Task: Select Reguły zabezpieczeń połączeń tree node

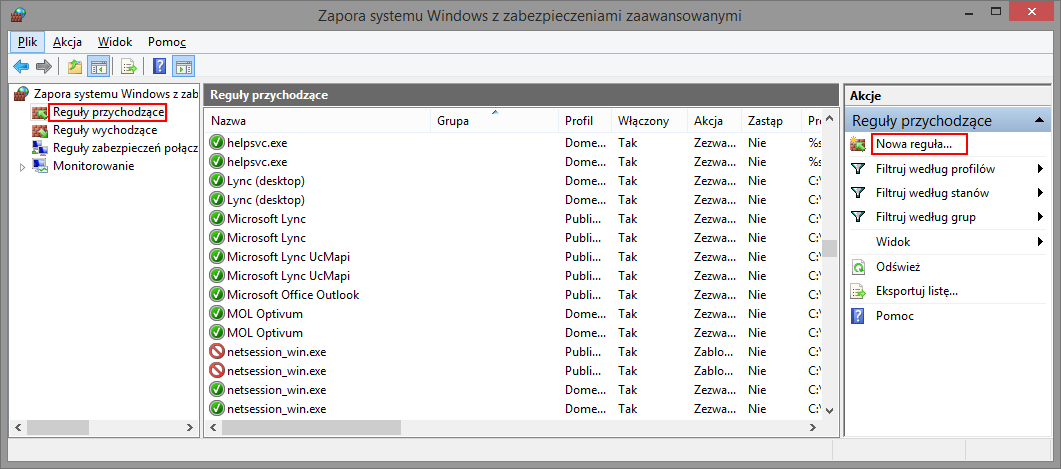Action: coord(125,148)
